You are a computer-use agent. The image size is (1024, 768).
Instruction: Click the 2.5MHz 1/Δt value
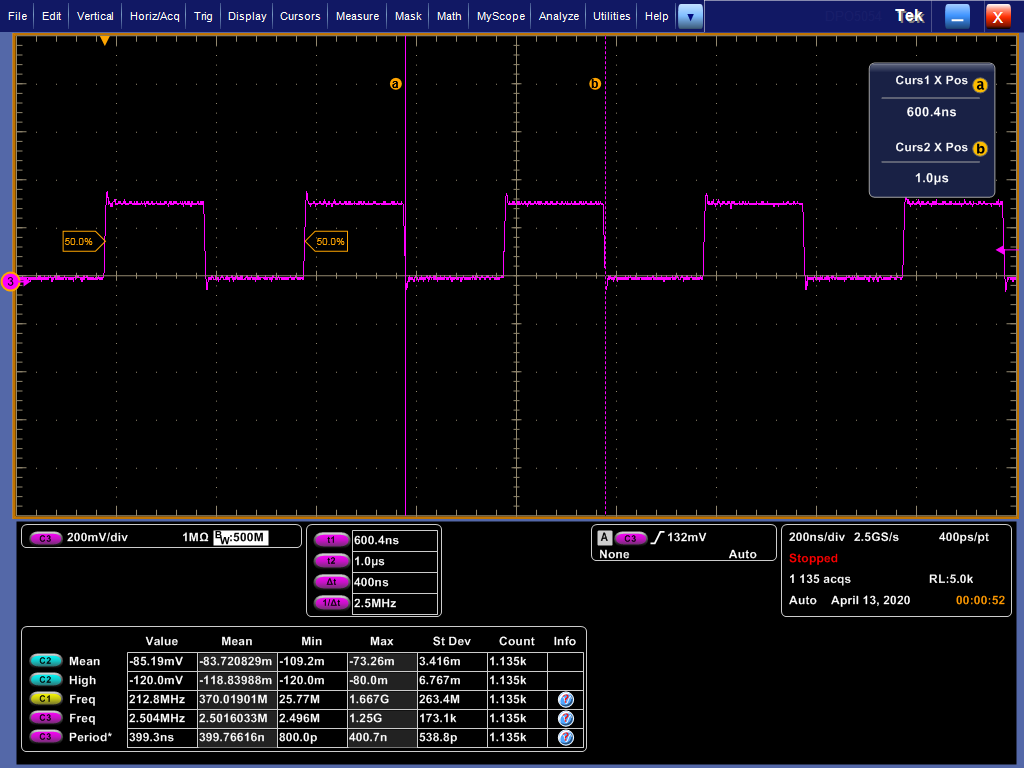(x=394, y=603)
